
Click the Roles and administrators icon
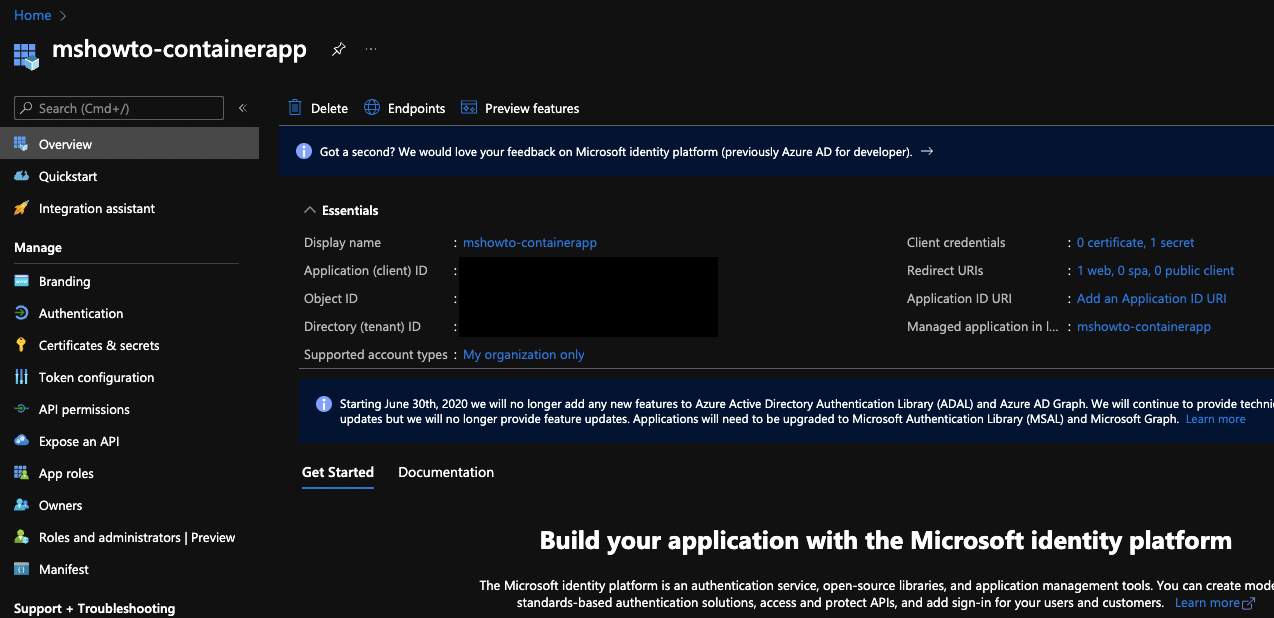[x=21, y=537]
